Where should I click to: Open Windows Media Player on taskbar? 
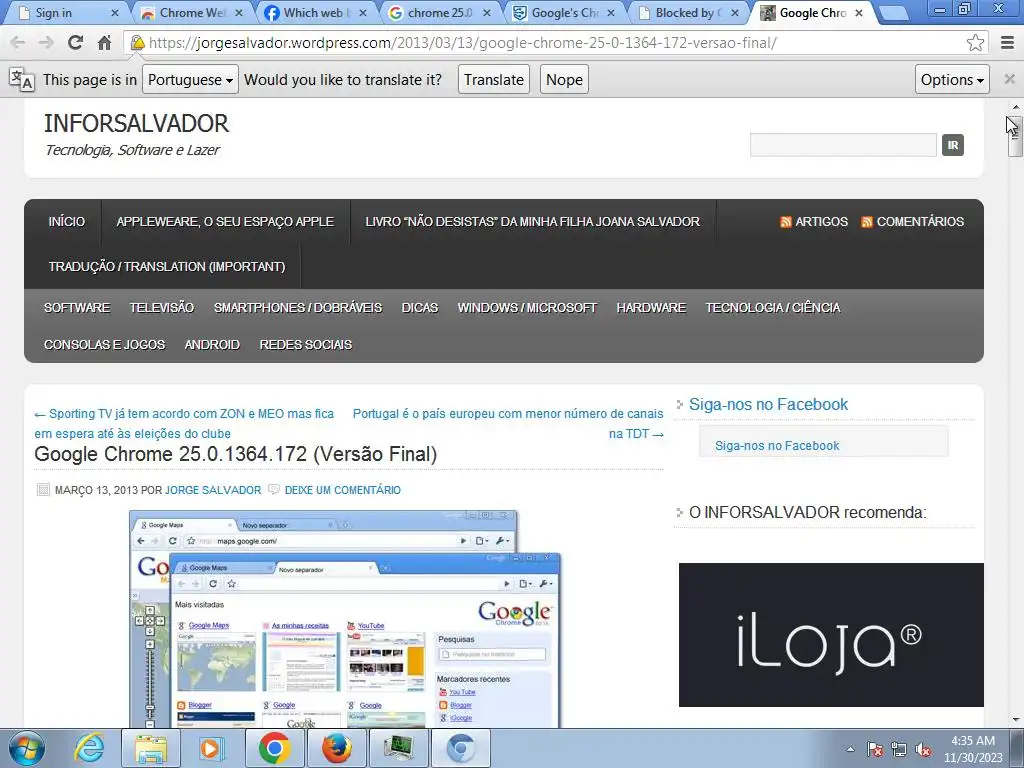[212, 748]
